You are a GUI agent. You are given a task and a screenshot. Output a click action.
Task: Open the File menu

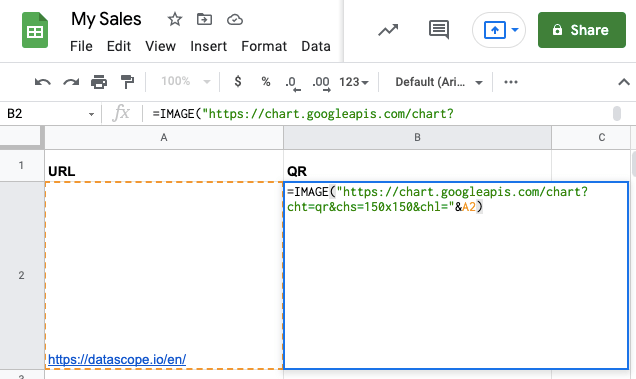[x=81, y=46]
